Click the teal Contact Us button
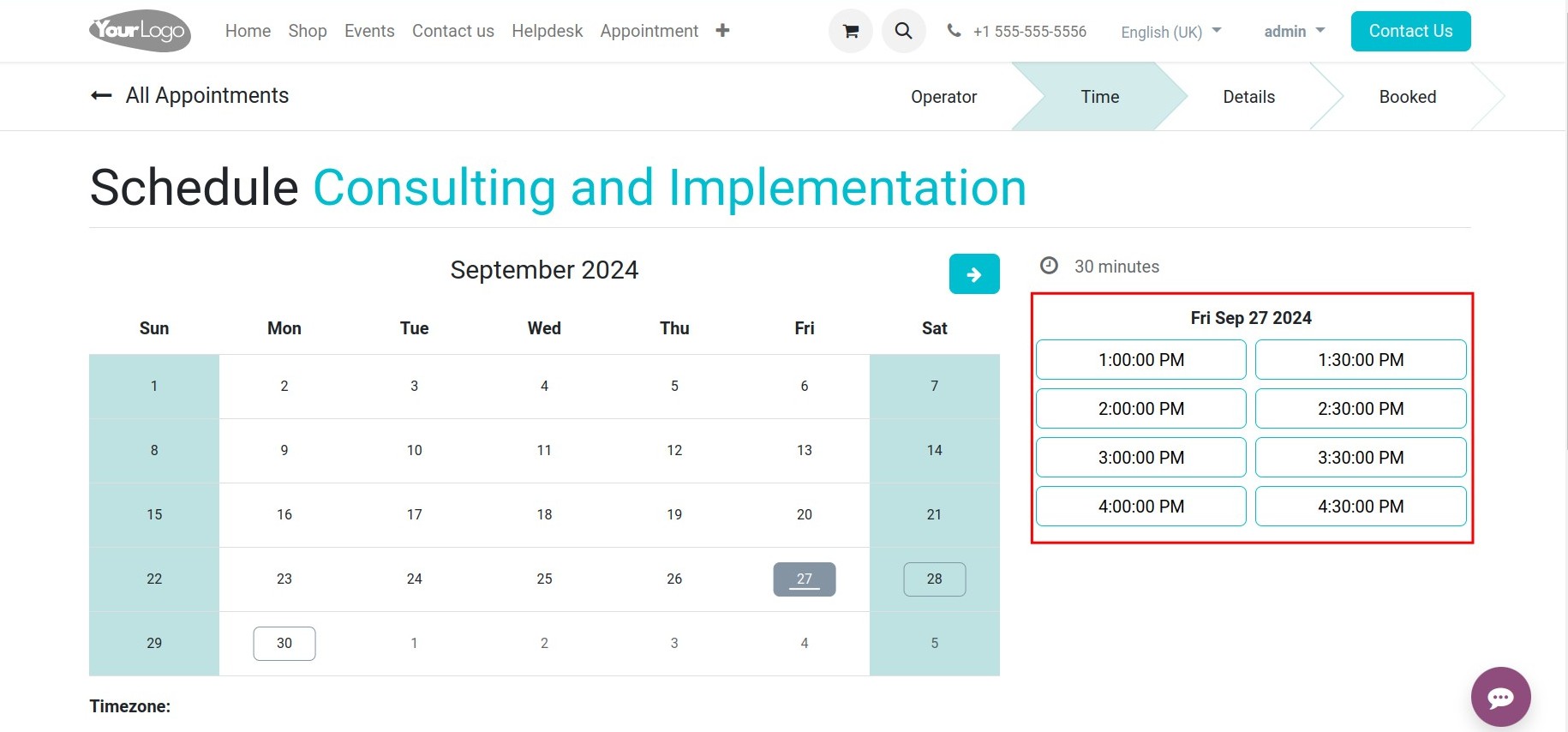The width and height of the screenshot is (1568, 732). coord(1410,31)
